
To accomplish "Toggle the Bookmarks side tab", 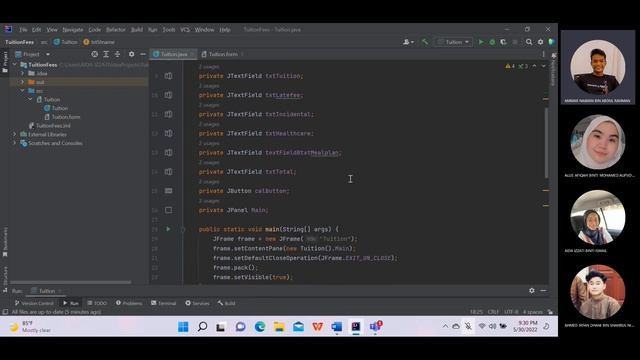I will tap(5, 242).
